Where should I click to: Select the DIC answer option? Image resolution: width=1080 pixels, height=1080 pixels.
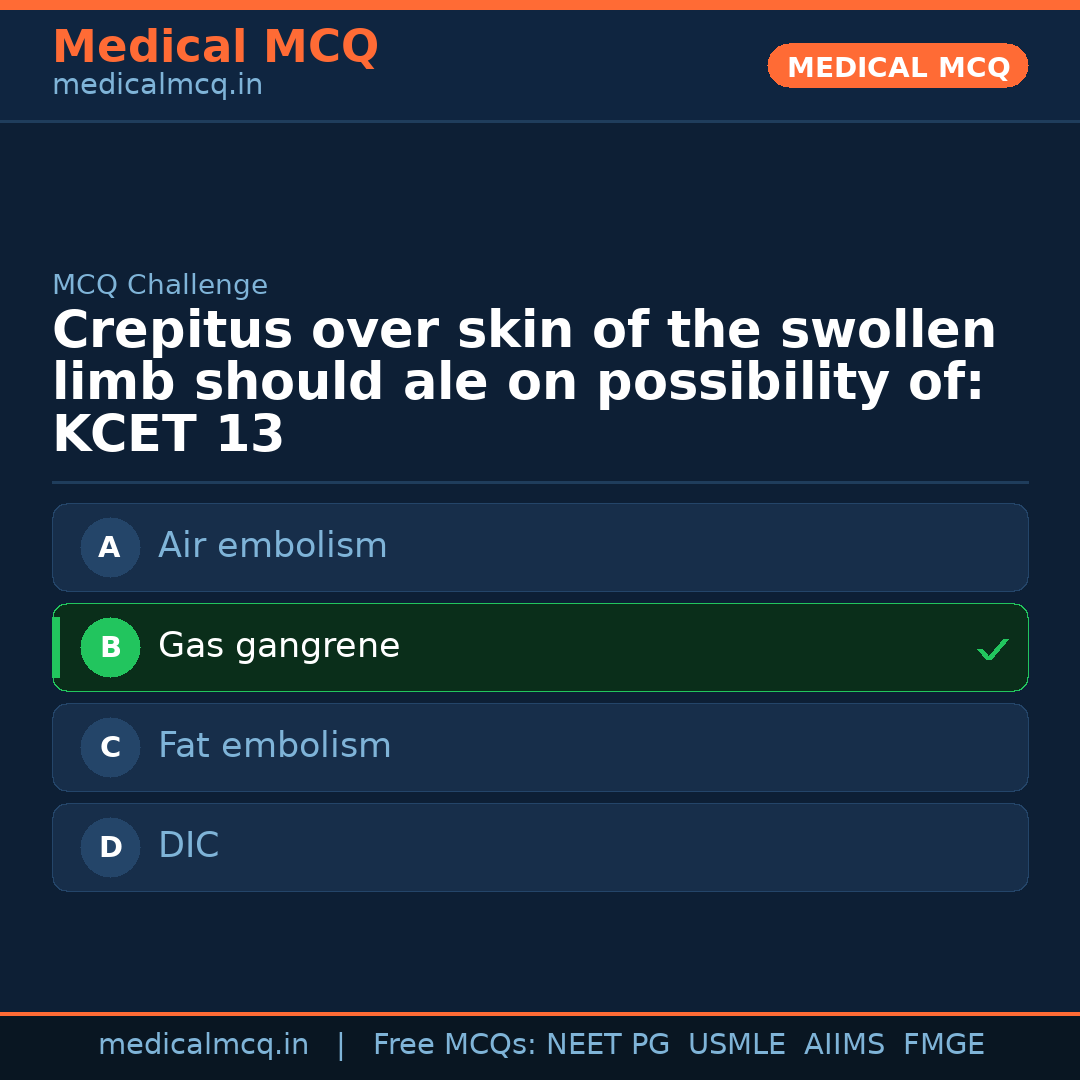[540, 847]
